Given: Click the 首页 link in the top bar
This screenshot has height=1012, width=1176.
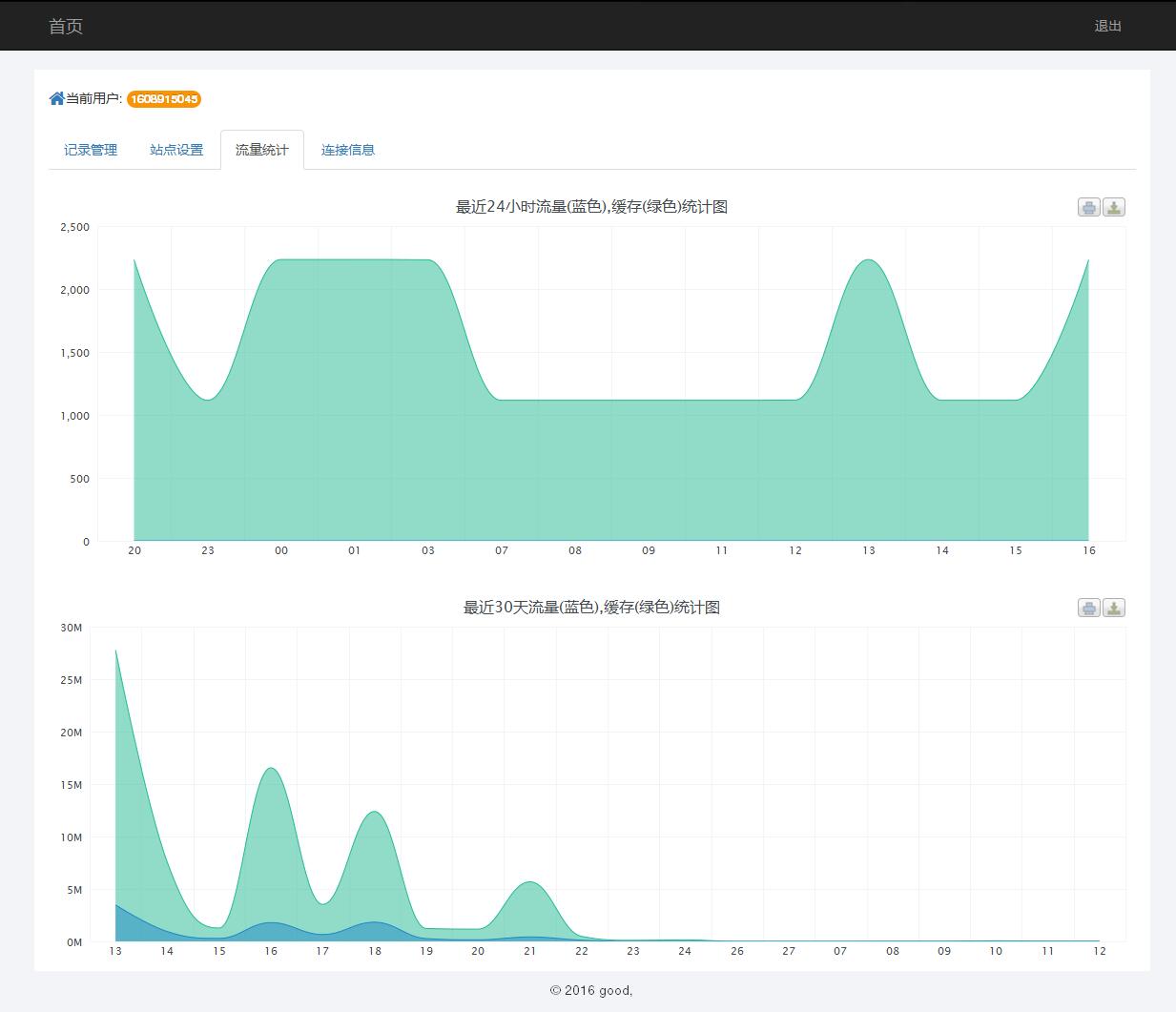Looking at the screenshot, I should coord(66,26).
